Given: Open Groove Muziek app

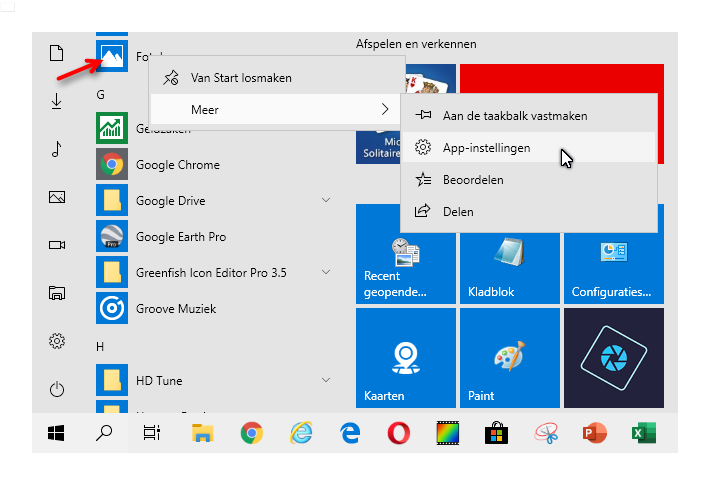Looking at the screenshot, I should click(x=175, y=309).
